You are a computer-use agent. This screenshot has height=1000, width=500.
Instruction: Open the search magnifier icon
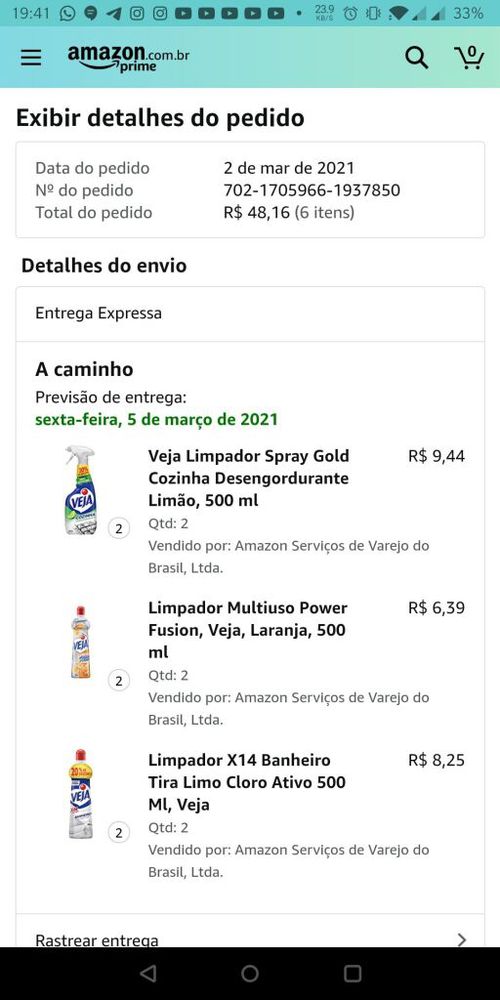(x=416, y=58)
